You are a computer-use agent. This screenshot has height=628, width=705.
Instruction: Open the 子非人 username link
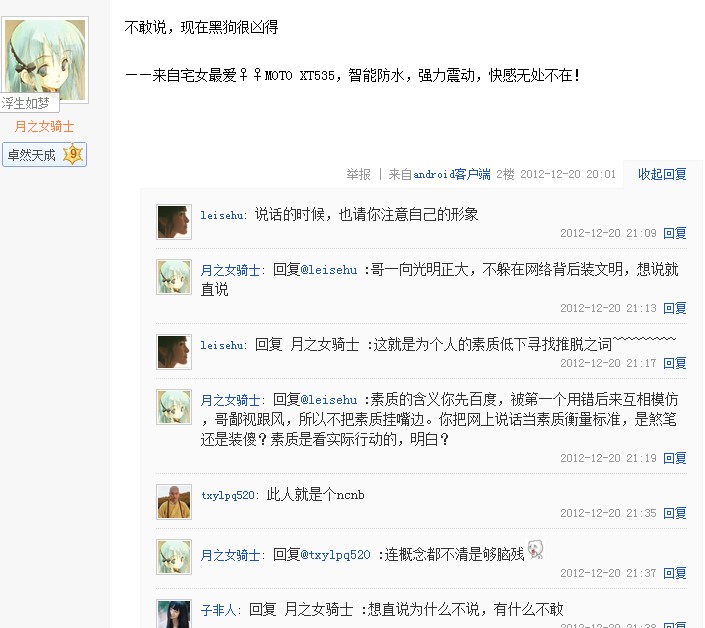219,610
